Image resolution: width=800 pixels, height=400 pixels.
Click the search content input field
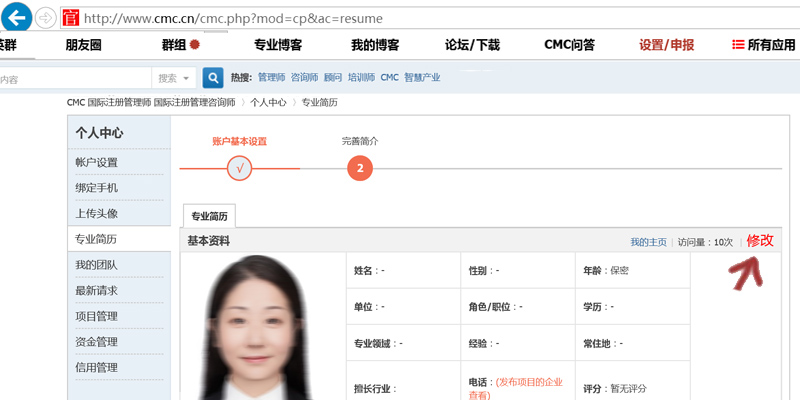click(x=76, y=79)
